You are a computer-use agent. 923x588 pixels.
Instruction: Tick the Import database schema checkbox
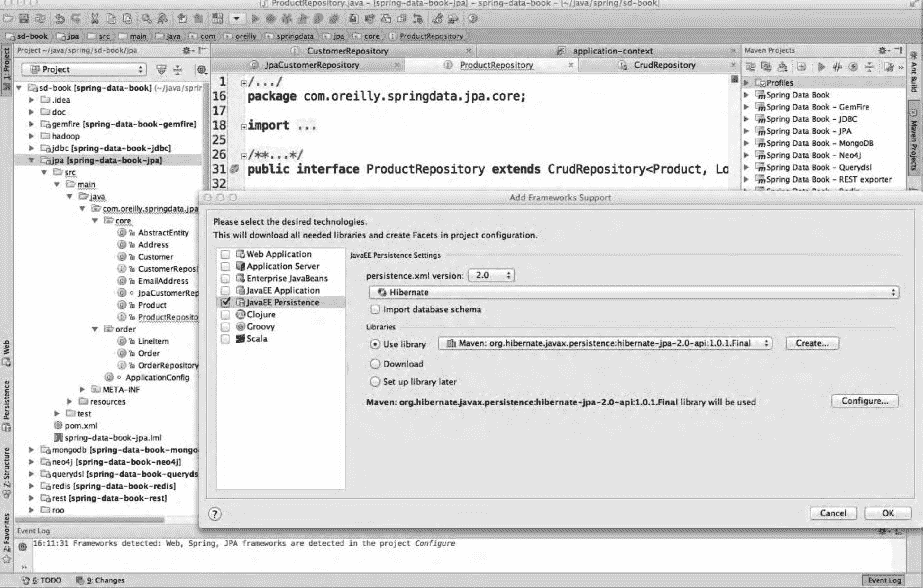pyautogui.click(x=375, y=310)
